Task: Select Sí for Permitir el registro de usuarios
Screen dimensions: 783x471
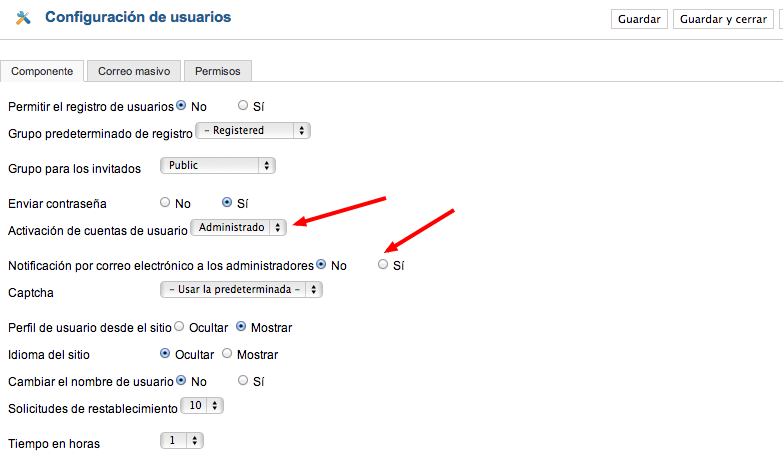Action: (x=243, y=105)
